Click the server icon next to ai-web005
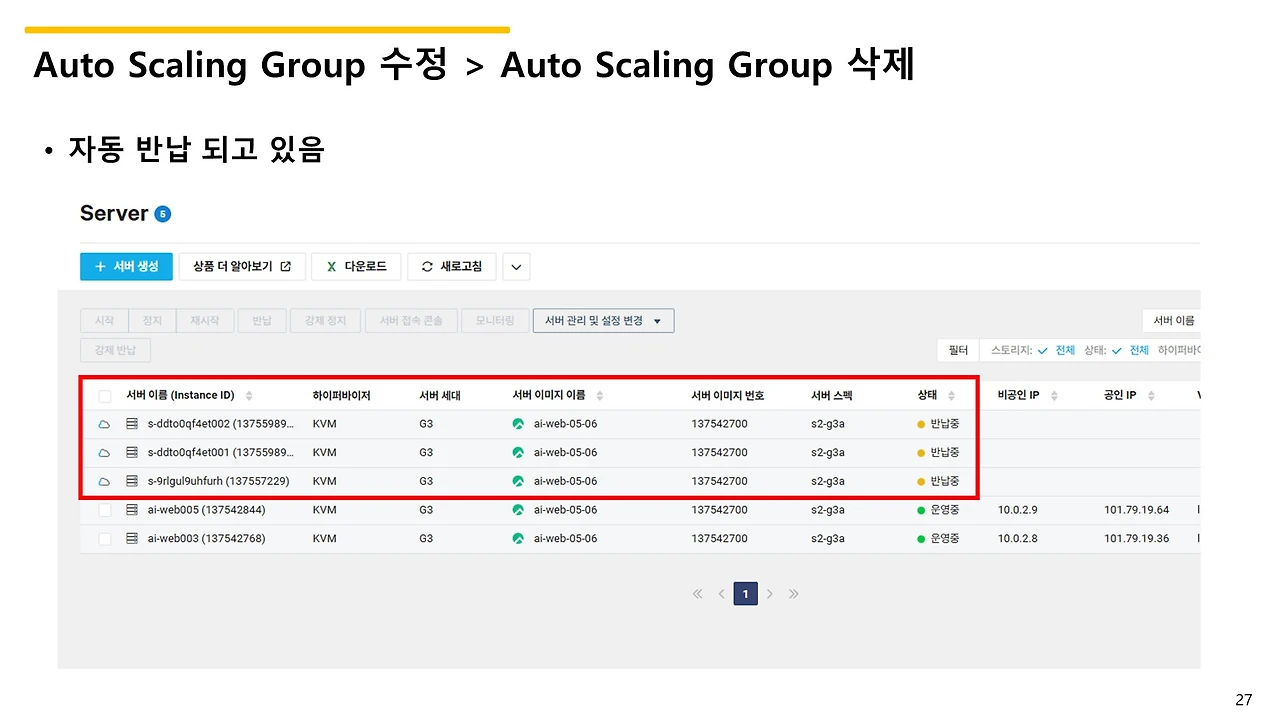 [x=132, y=510]
